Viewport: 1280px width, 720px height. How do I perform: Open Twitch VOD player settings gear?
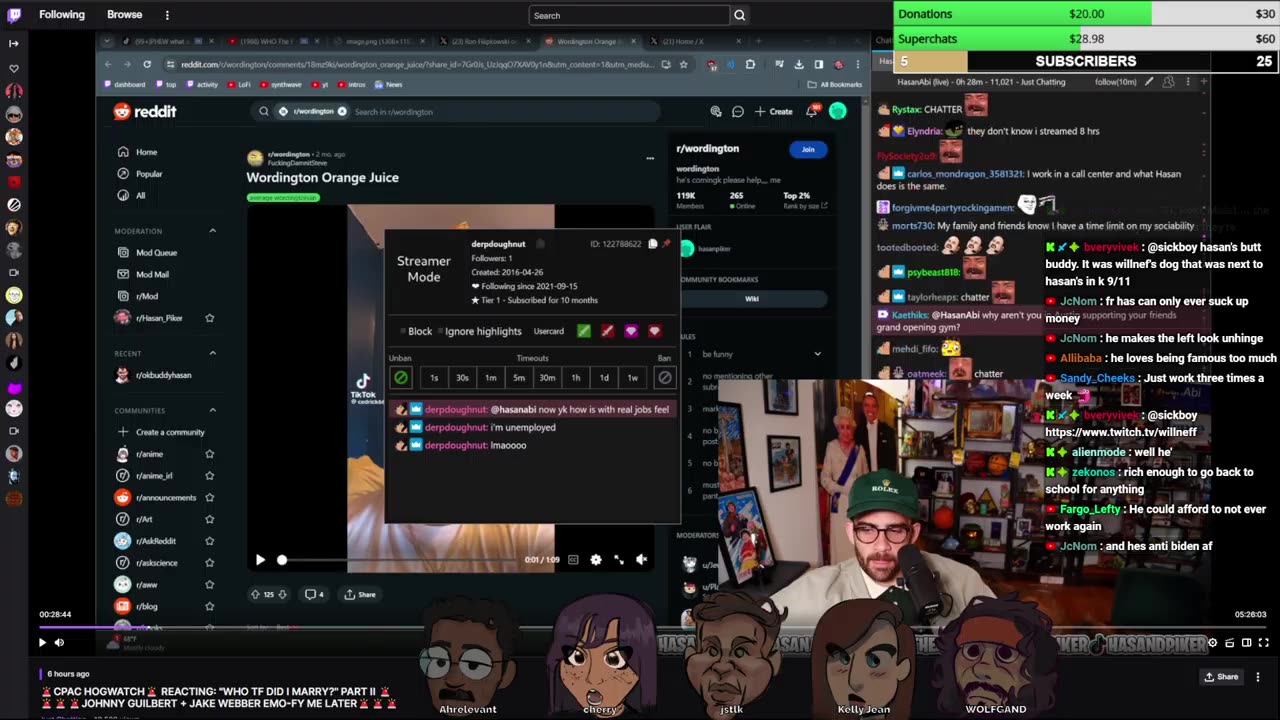(1213, 643)
